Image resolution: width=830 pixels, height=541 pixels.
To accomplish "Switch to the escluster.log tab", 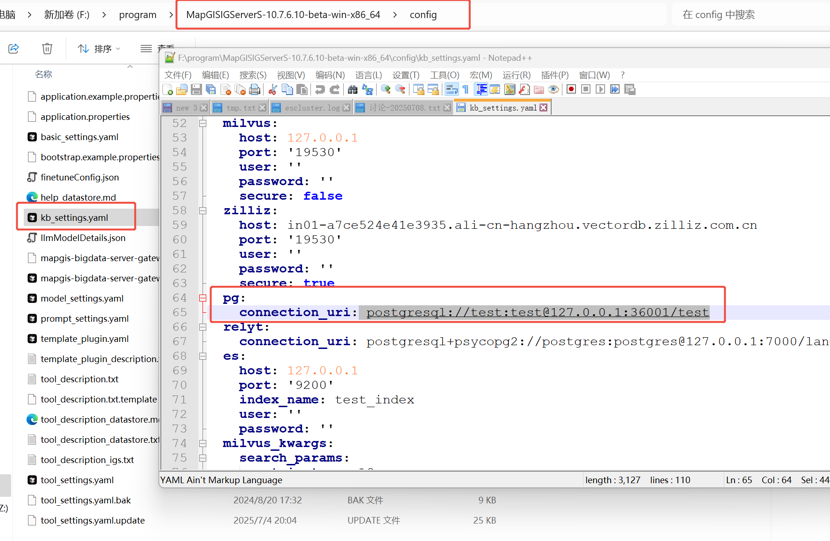I will 311,108.
